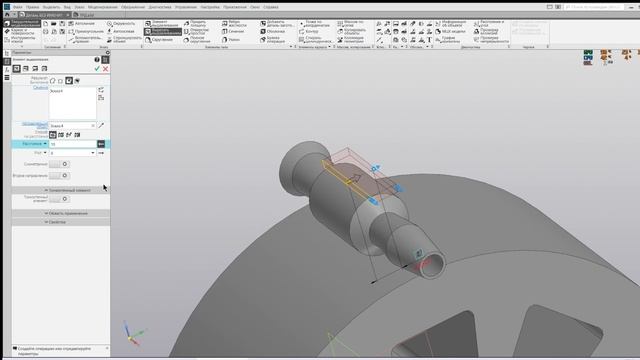The width and height of the screenshot is (640, 360).
Task: Click the save disk icon in the ribbon
Action: coord(62,24)
